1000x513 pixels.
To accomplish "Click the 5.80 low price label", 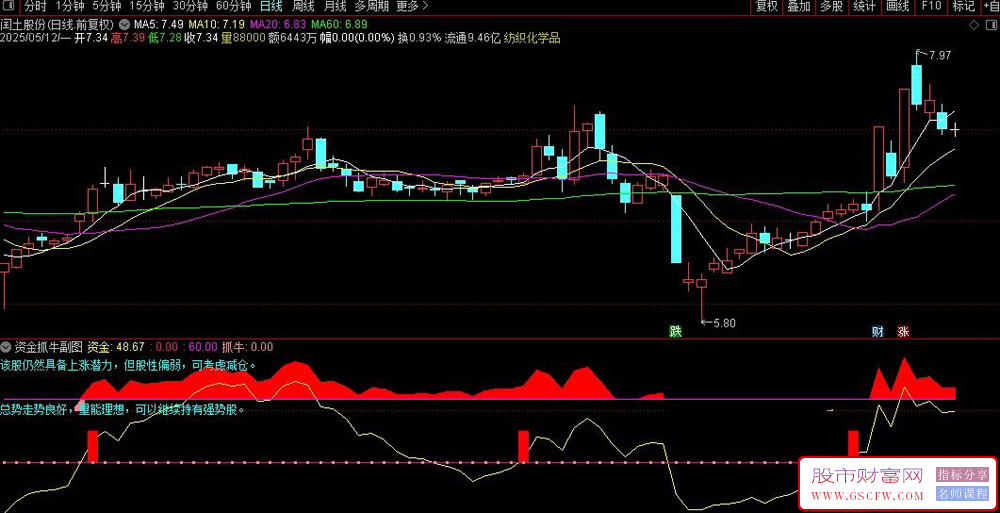I will (724, 323).
